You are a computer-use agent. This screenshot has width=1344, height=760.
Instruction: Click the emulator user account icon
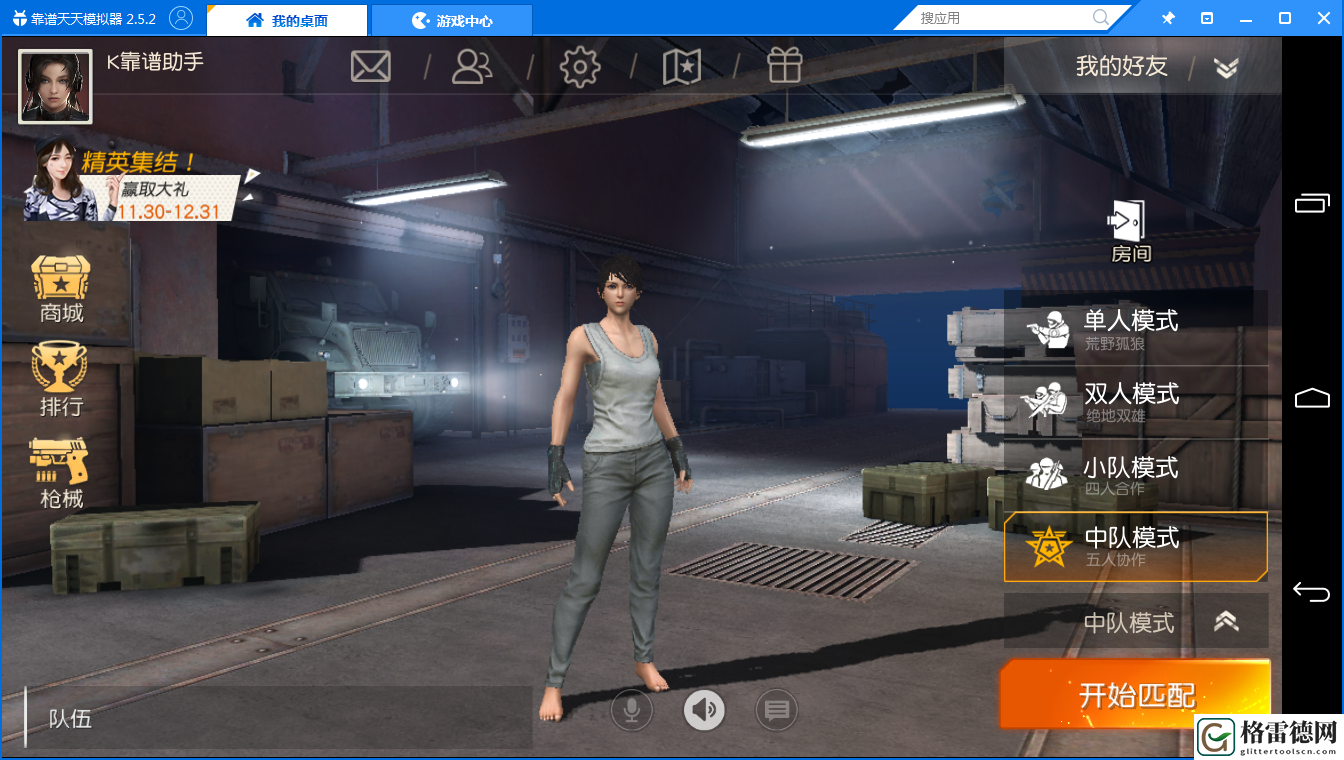point(181,18)
